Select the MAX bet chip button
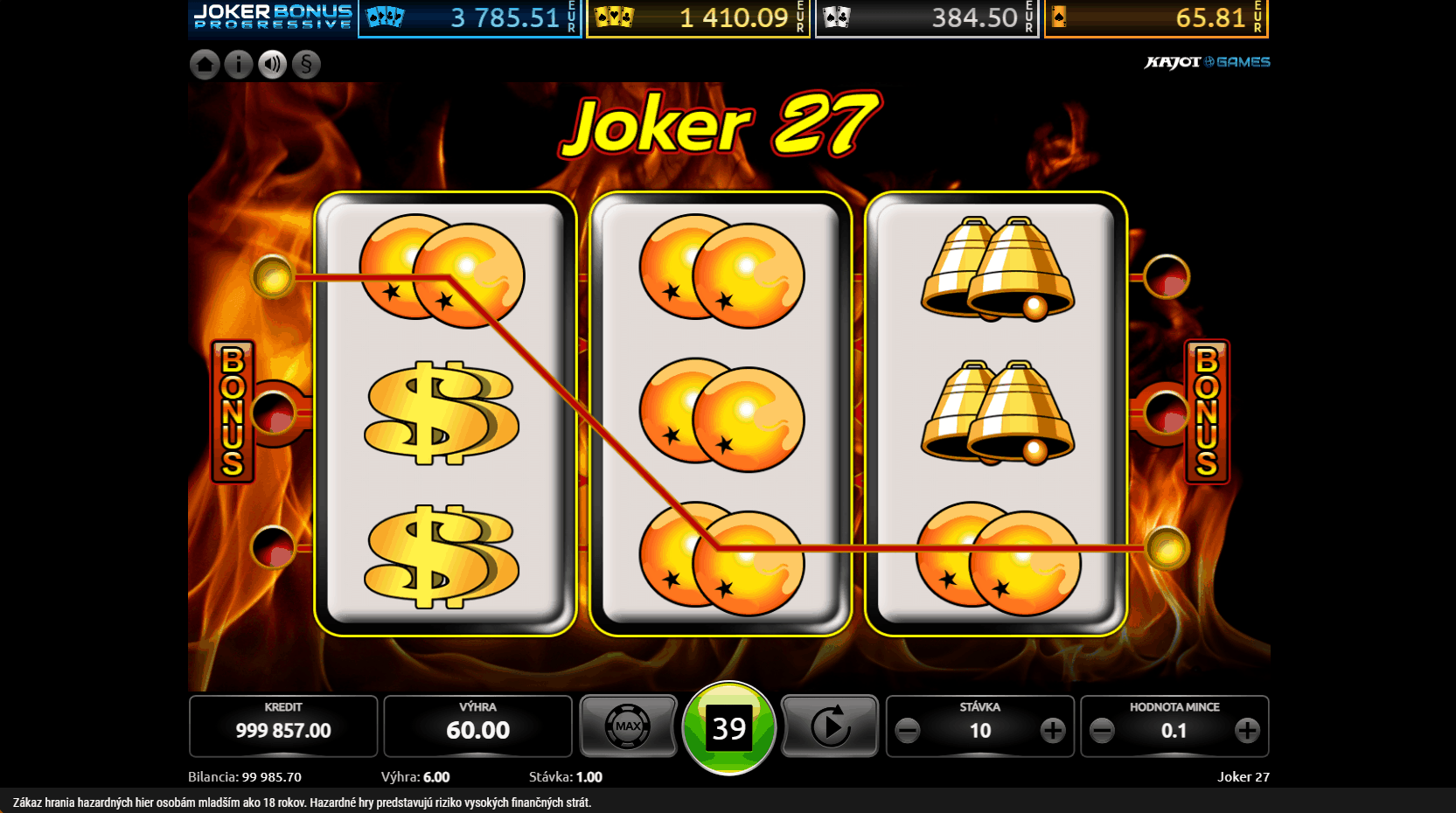This screenshot has height=813, width=1456. click(x=628, y=726)
